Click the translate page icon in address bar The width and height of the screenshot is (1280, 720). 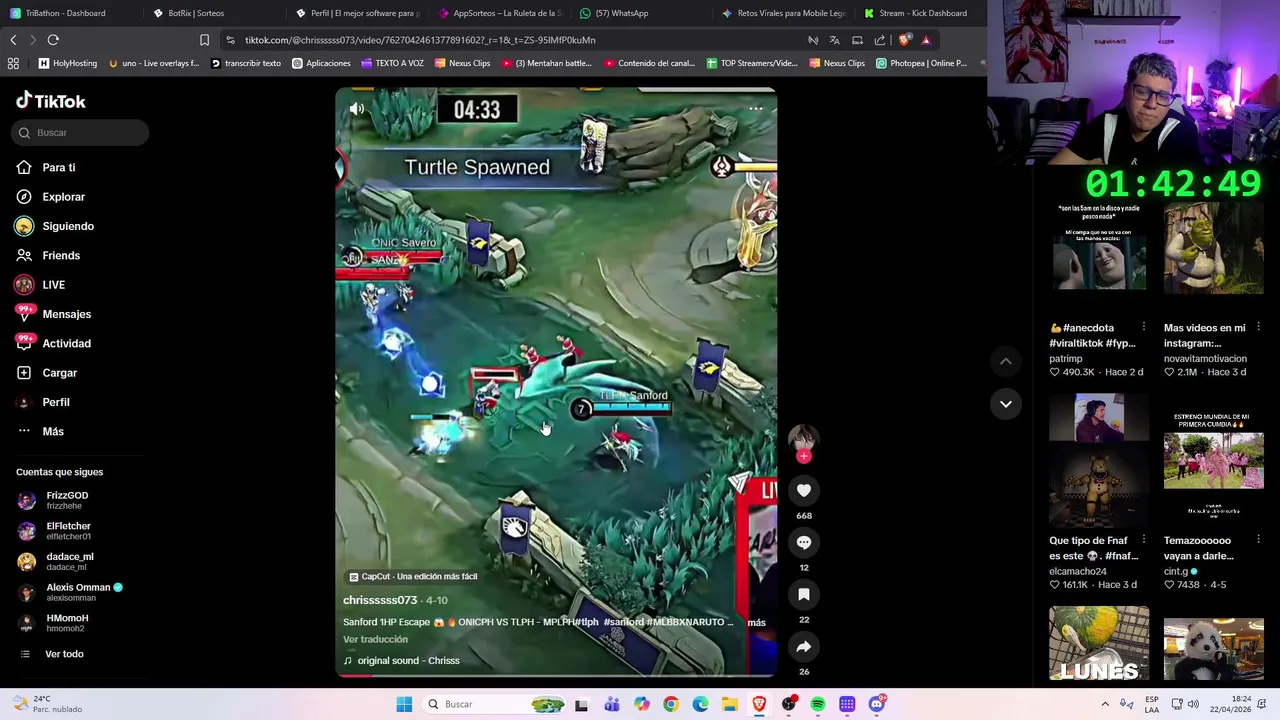(x=834, y=40)
